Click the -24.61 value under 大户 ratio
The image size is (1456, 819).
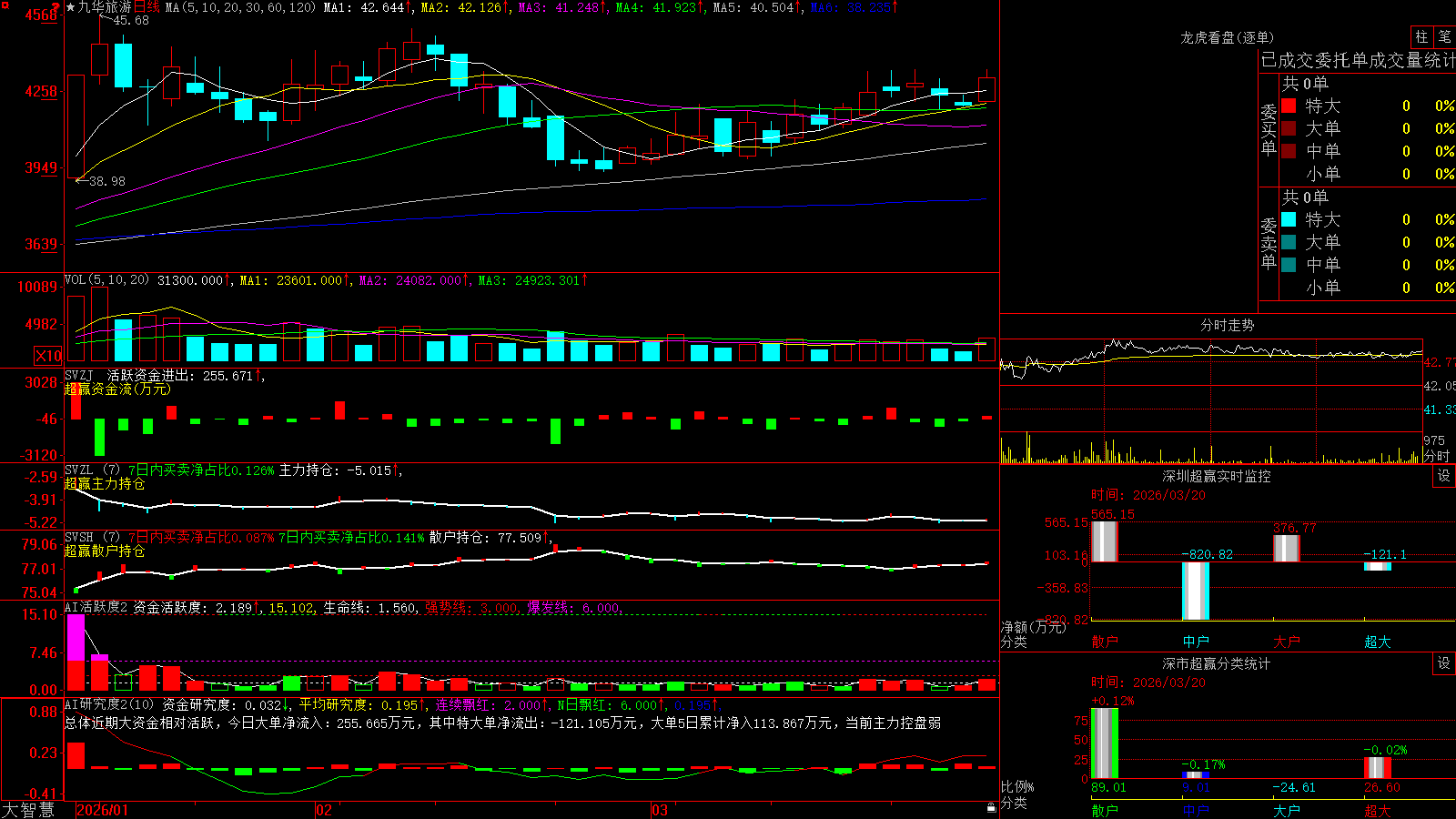click(x=1293, y=788)
